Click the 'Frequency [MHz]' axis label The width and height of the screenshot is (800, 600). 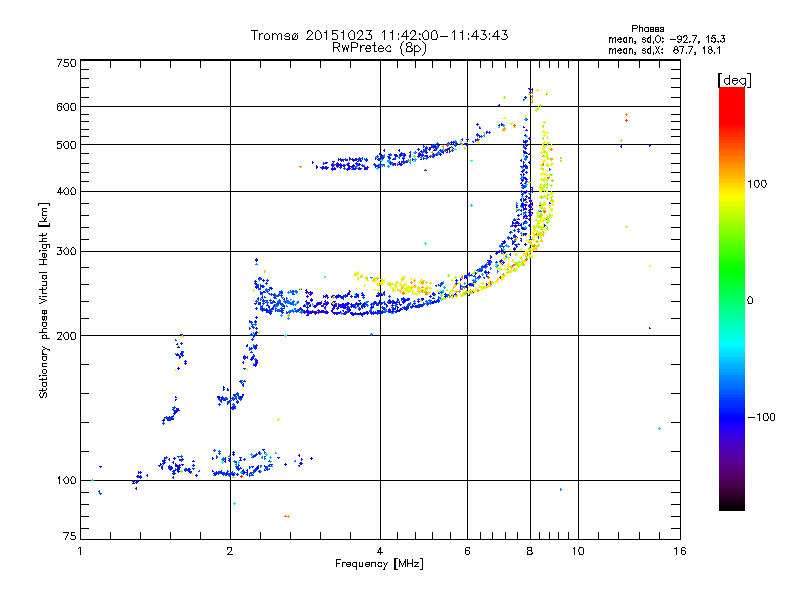pyautogui.click(x=379, y=564)
